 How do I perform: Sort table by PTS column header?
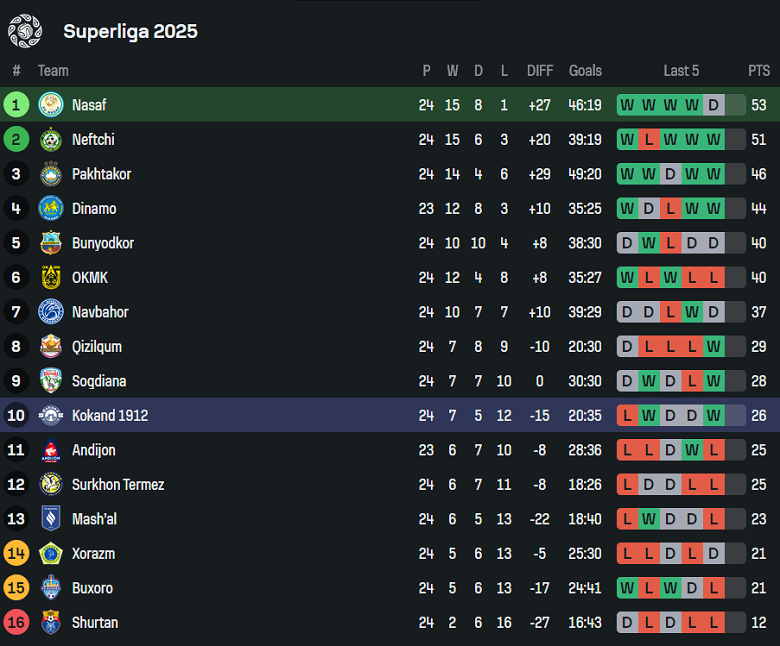tap(759, 71)
